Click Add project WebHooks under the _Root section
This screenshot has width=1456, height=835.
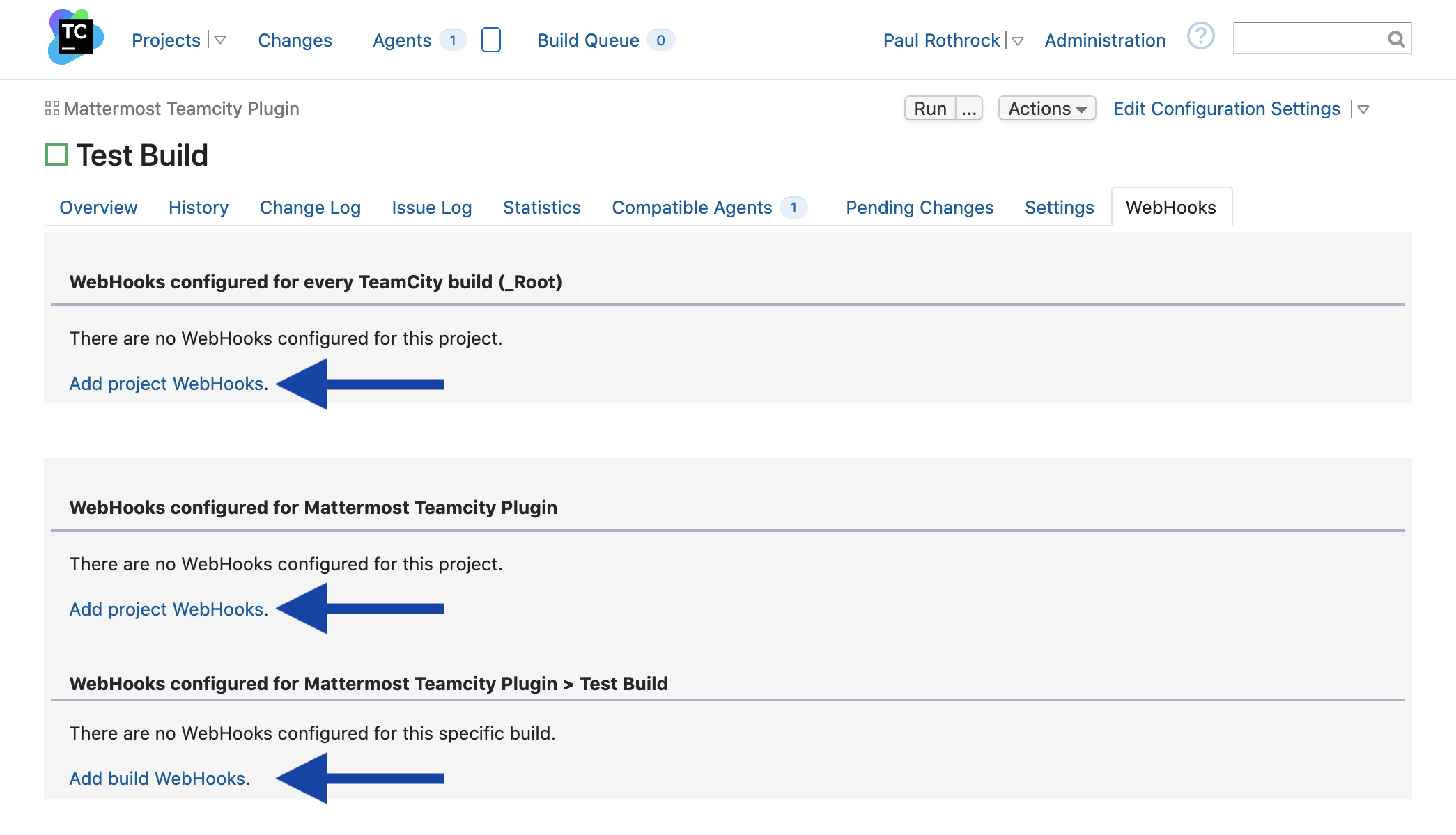pos(165,384)
